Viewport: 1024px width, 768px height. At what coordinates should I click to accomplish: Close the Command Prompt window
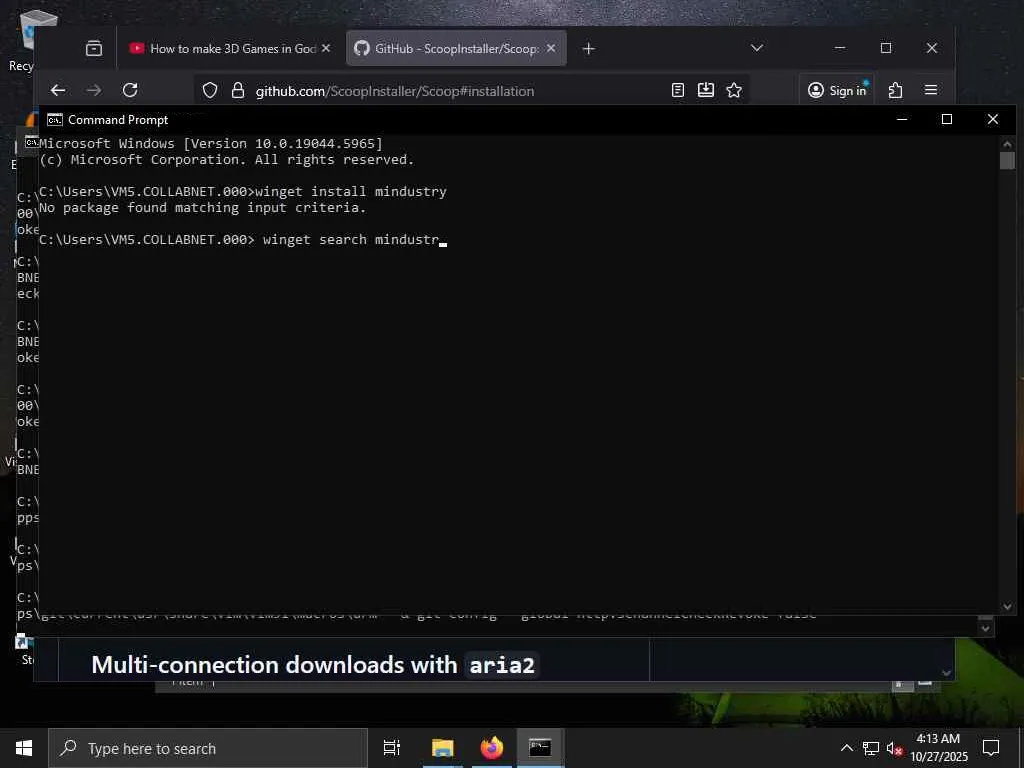[993, 119]
